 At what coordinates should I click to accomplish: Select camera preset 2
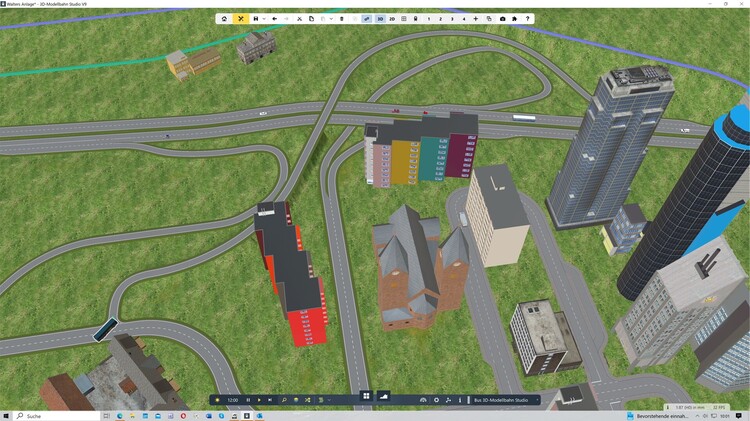pyautogui.click(x=441, y=19)
